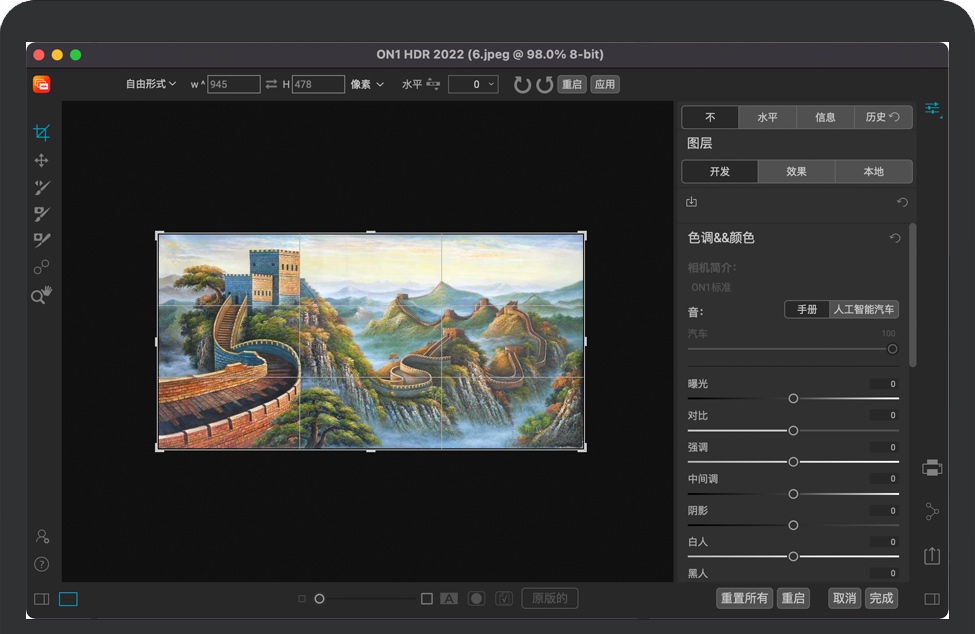Reset the 色调&&颜色 panel with its undo arrow
This screenshot has width=975, height=634.
coord(895,238)
